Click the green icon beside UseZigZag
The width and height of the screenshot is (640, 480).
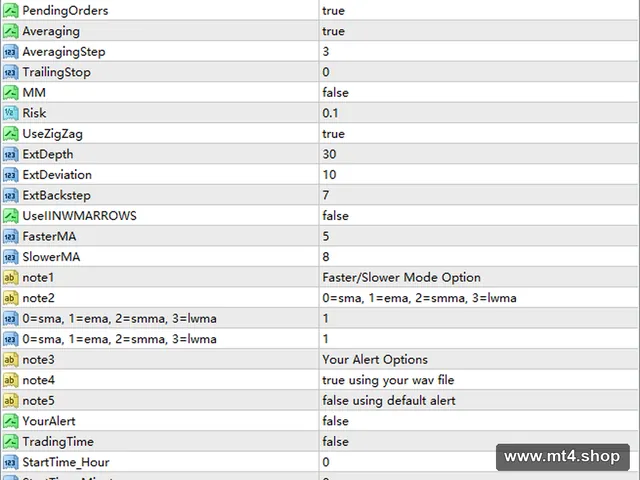(x=11, y=133)
